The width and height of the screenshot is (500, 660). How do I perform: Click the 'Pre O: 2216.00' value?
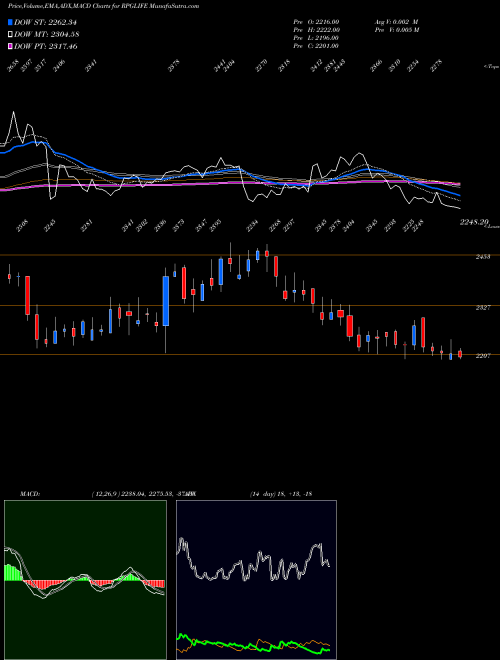point(316,21)
